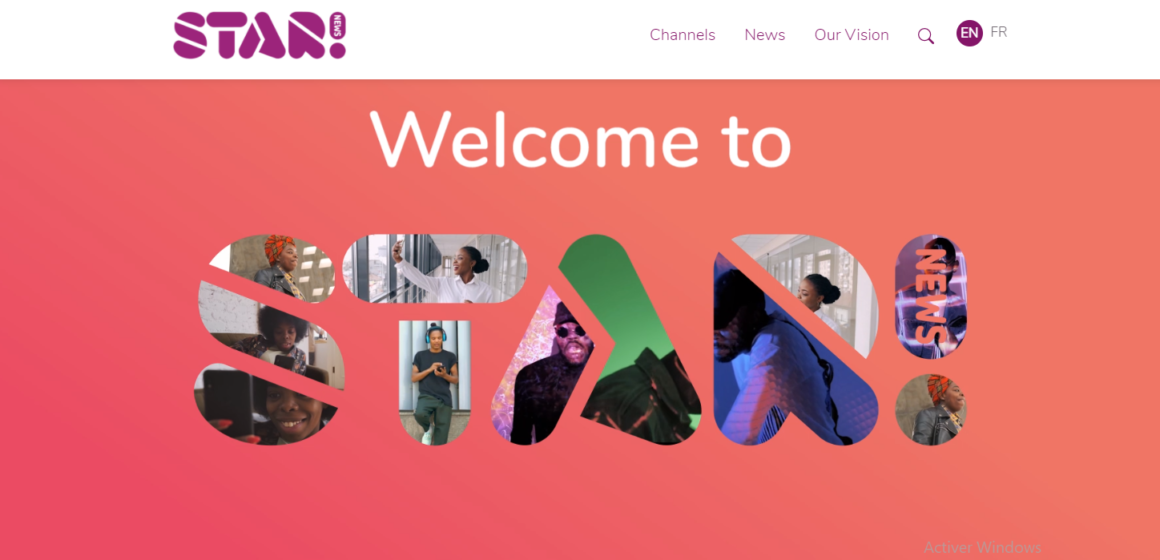Viewport: 1160px width, 560px height.
Task: Select the man with blue headphones image
Action: [x=434, y=382]
